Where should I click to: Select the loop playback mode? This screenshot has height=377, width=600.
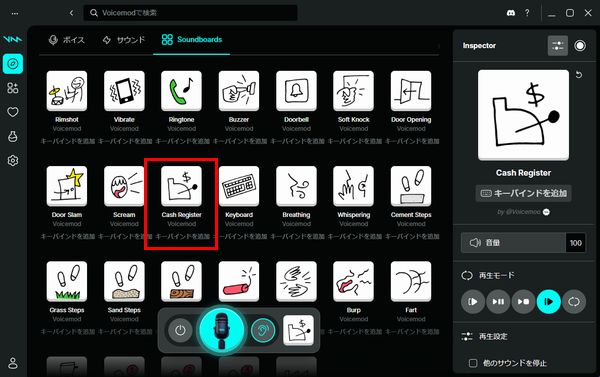(x=574, y=302)
